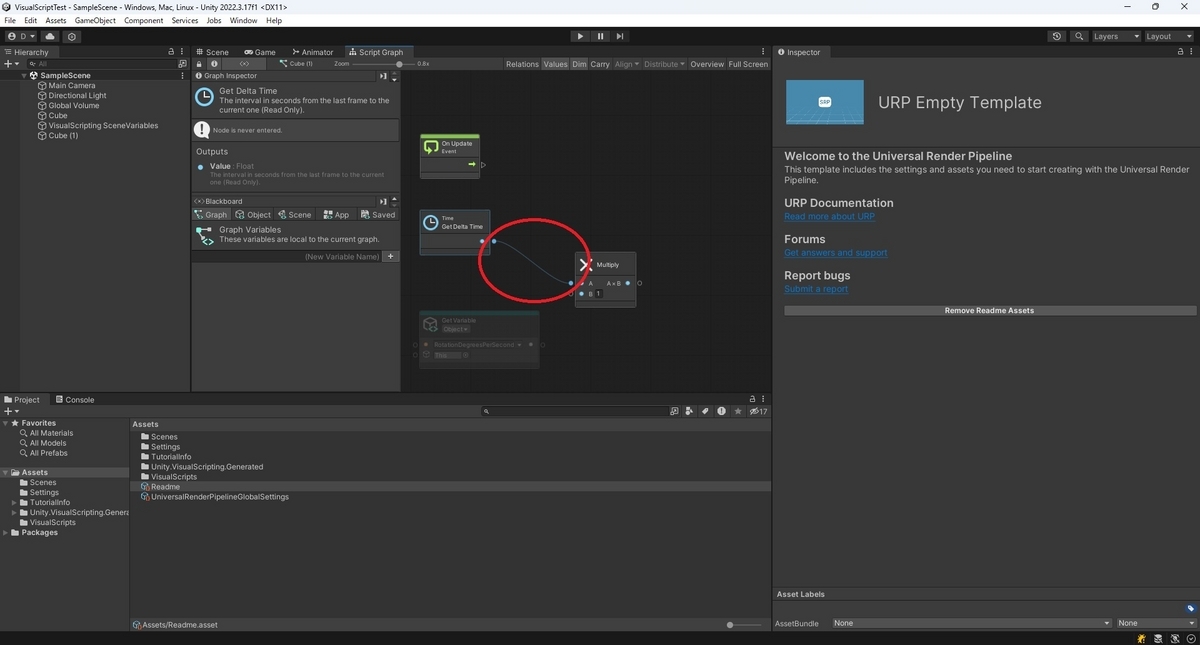Image resolution: width=1200 pixels, height=645 pixels.
Task: Start Play mode
Action: pyautogui.click(x=580, y=36)
